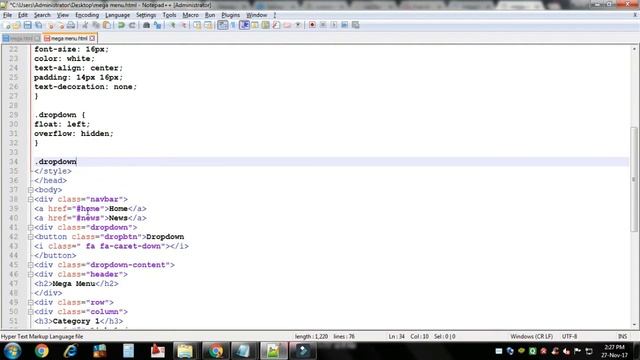Click the Copy toolbar icon
The image size is (640, 360).
[96, 25]
